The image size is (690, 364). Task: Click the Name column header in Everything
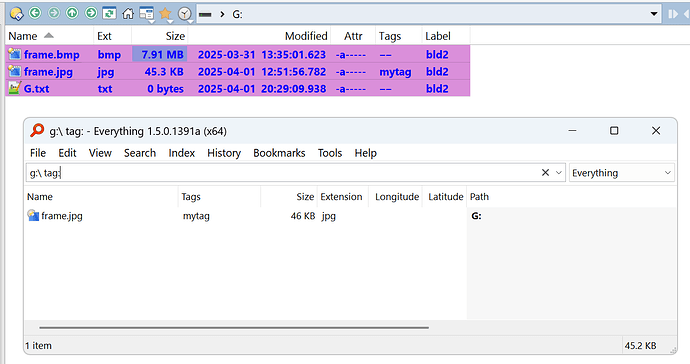tap(101, 197)
